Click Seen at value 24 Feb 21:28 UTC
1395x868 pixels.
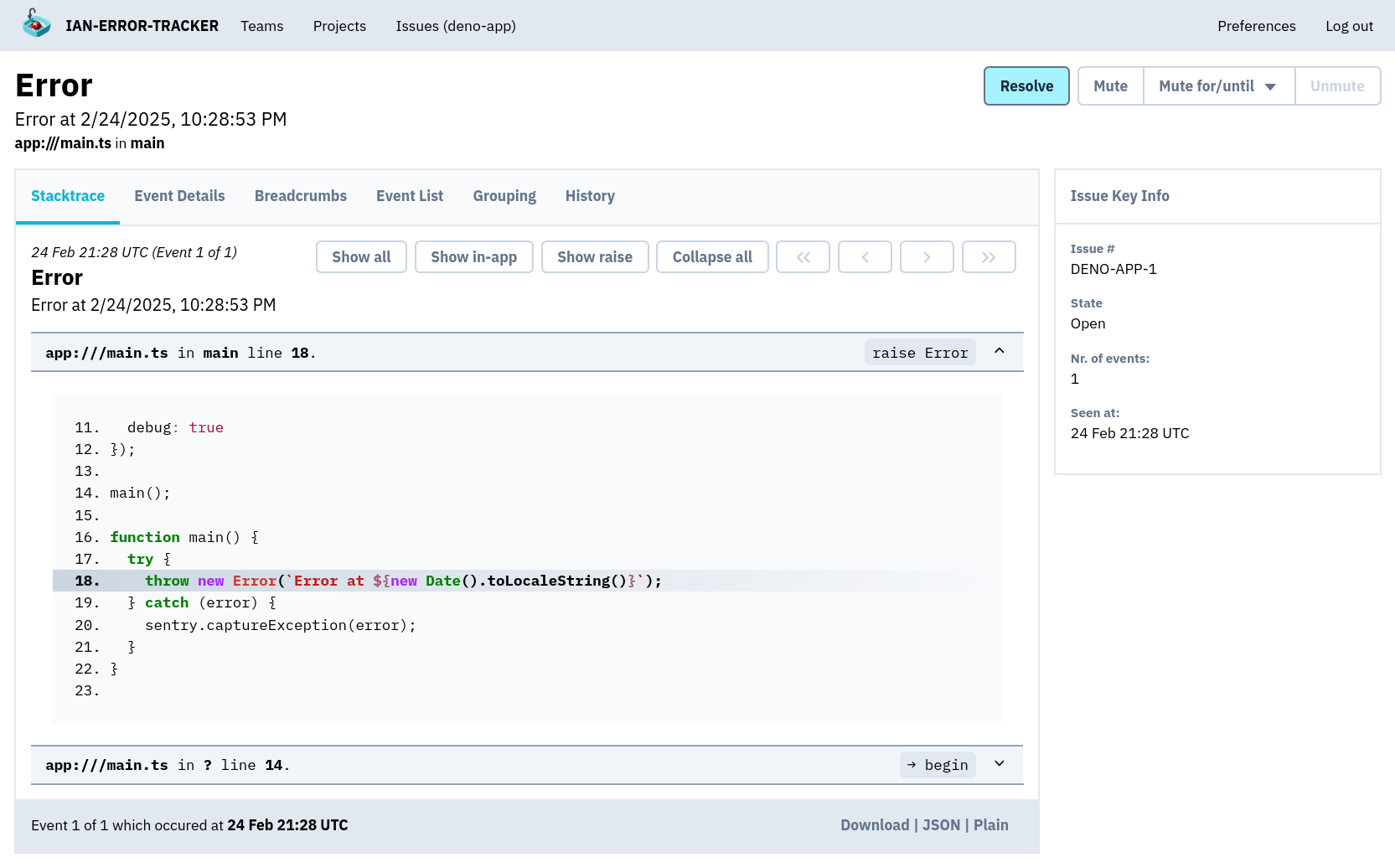[x=1129, y=433]
